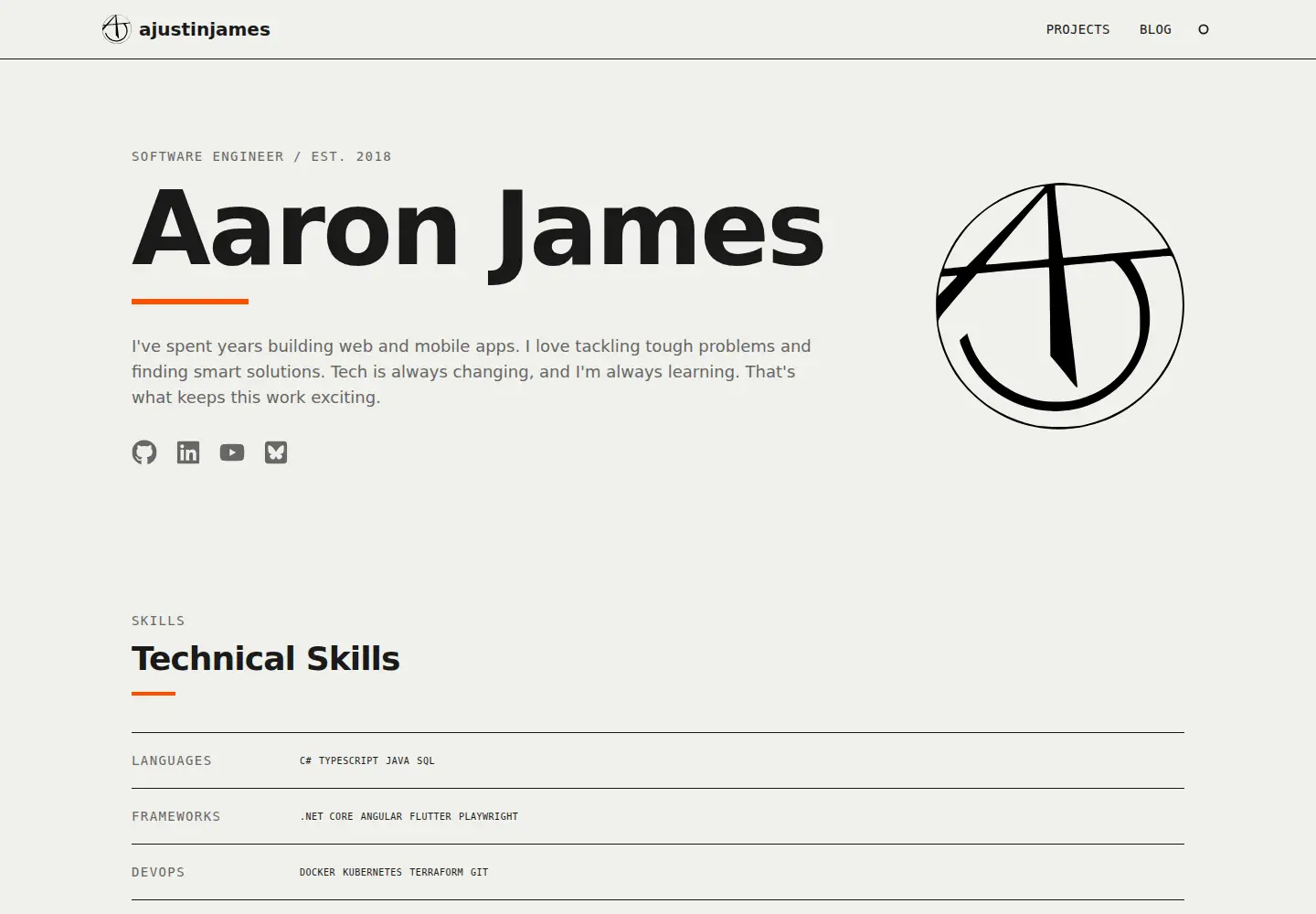Click the PLAYWRIGHT skill tag
The height and width of the screenshot is (914, 1316).
(x=488, y=816)
